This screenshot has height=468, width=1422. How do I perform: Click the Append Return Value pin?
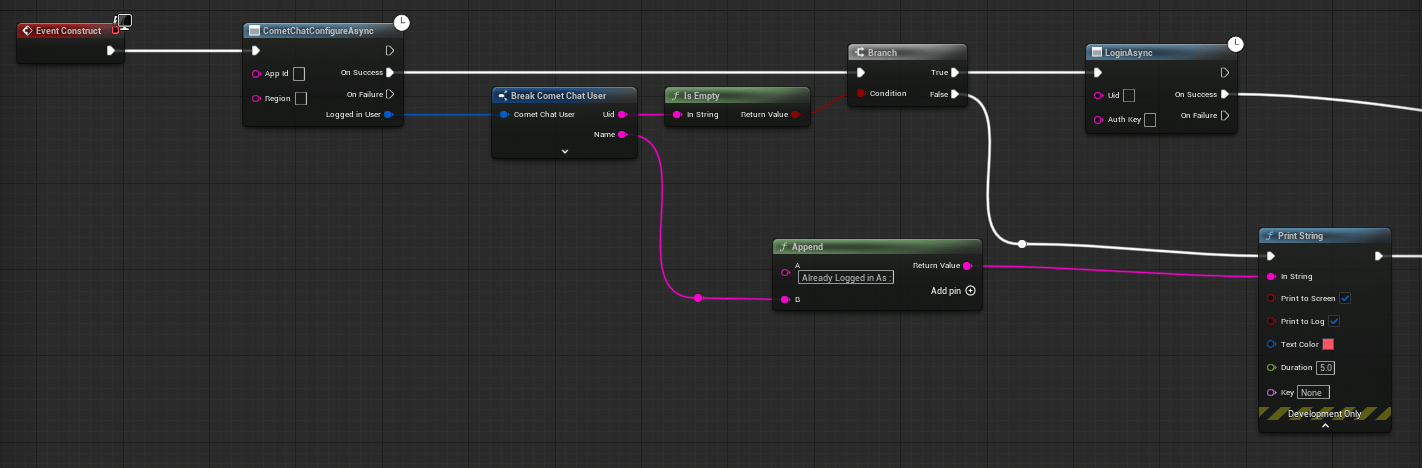(x=968, y=266)
